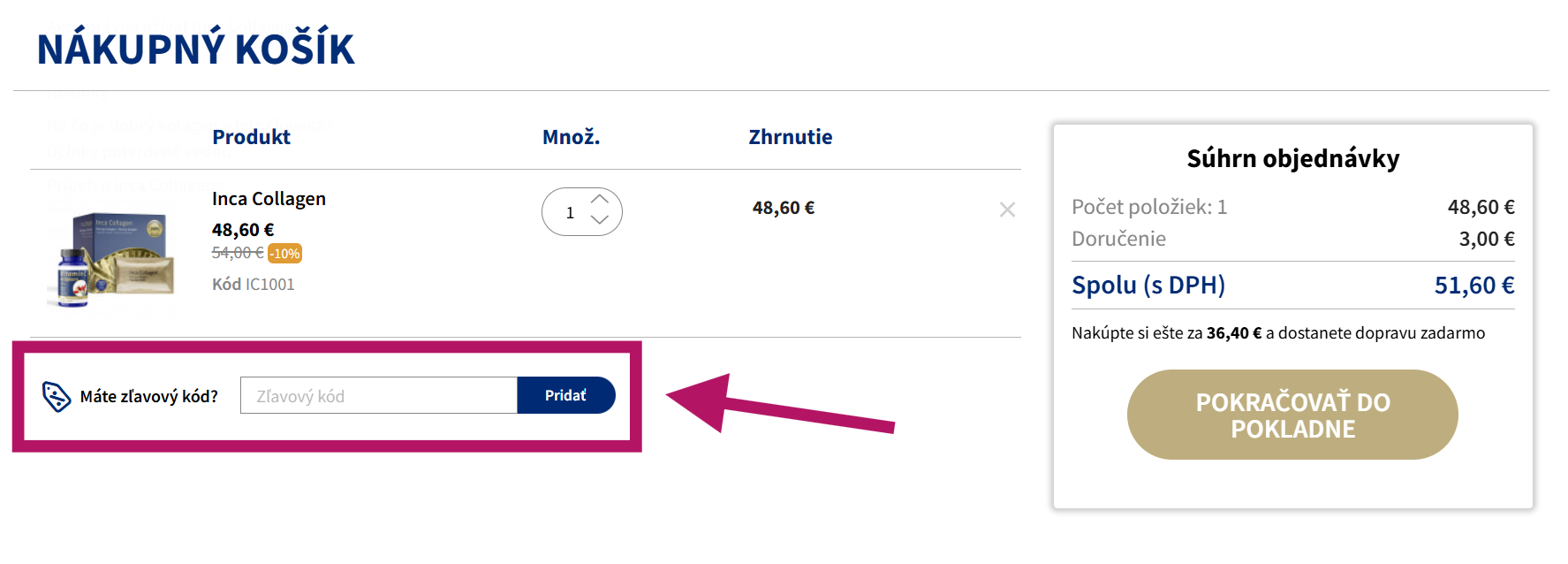The width and height of the screenshot is (1568, 564).
Task: Open the Inca Collagen product link
Action: pos(268,198)
